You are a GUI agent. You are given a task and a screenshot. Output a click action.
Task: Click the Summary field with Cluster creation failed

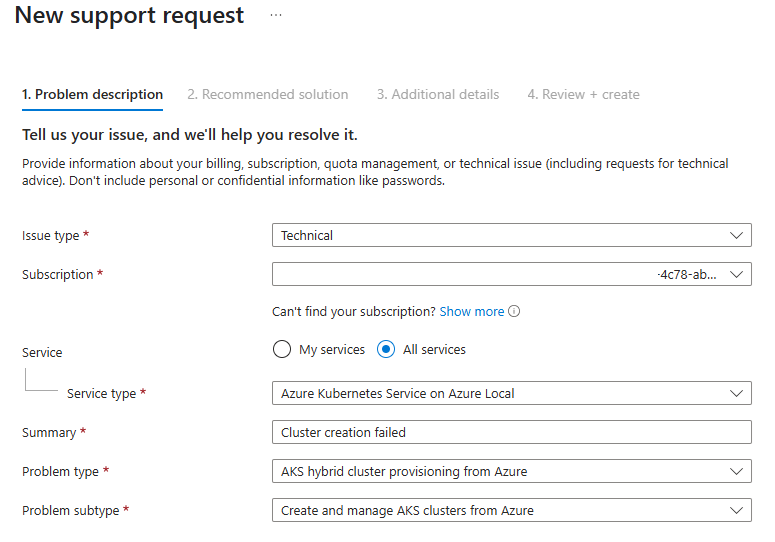(512, 432)
